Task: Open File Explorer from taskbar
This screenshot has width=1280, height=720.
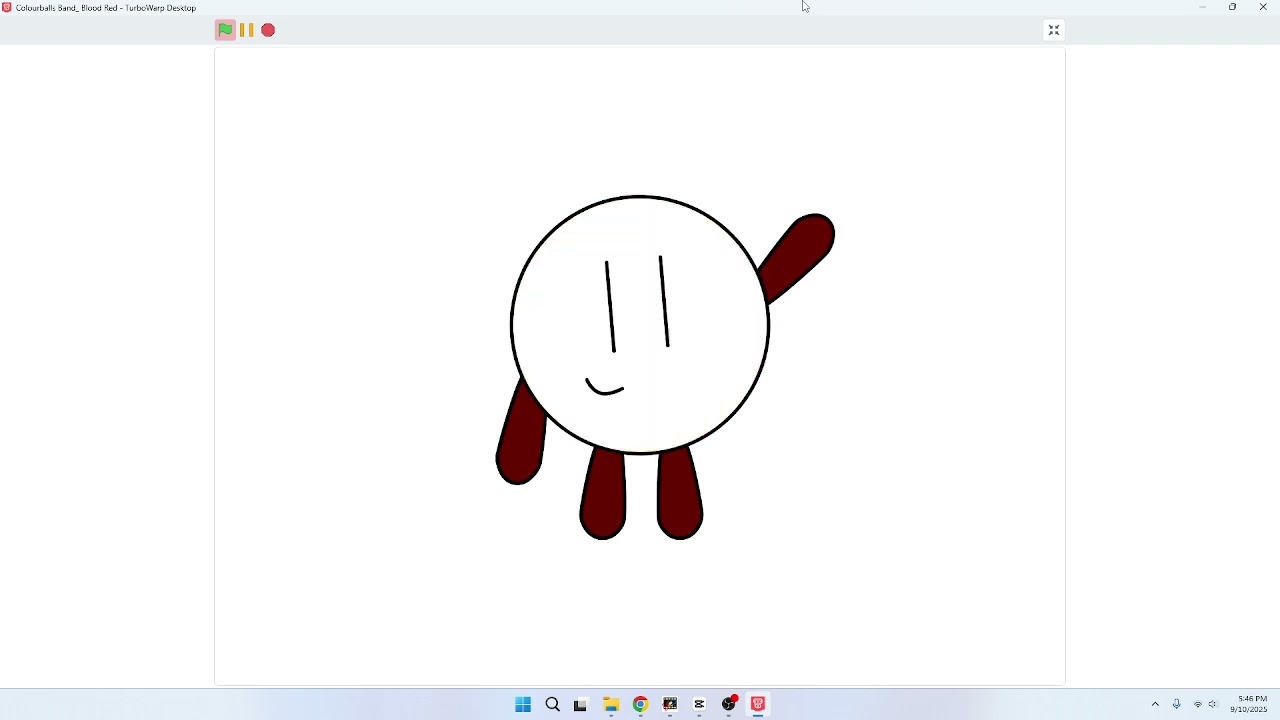Action: click(x=611, y=705)
